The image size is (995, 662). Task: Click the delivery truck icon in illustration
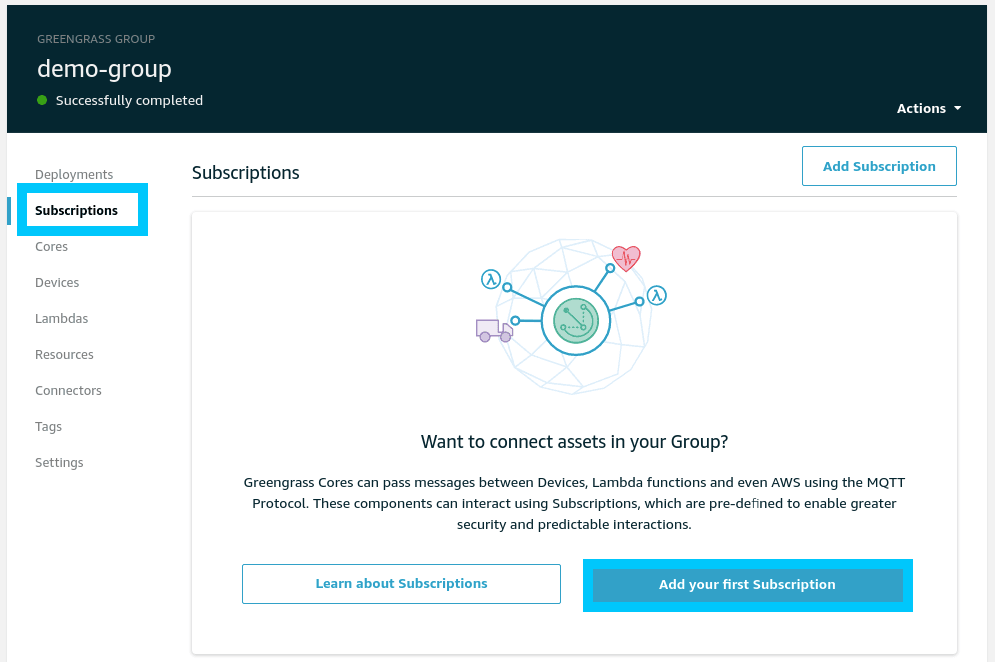coord(493,330)
